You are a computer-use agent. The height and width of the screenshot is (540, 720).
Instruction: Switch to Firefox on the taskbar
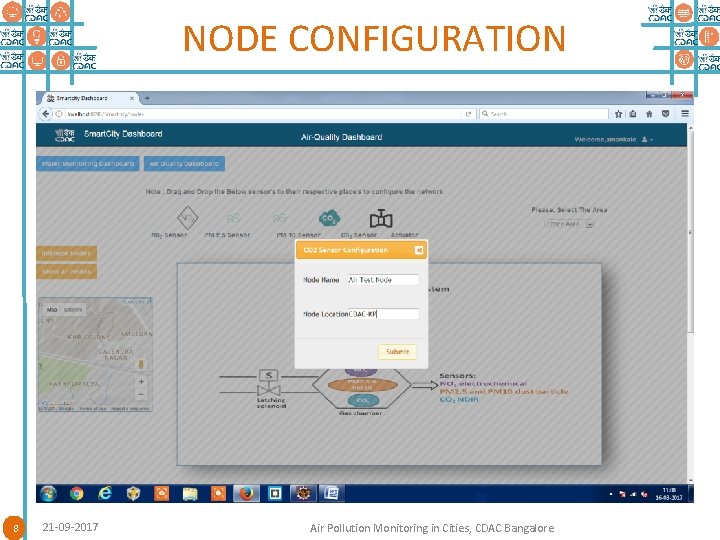(x=247, y=494)
